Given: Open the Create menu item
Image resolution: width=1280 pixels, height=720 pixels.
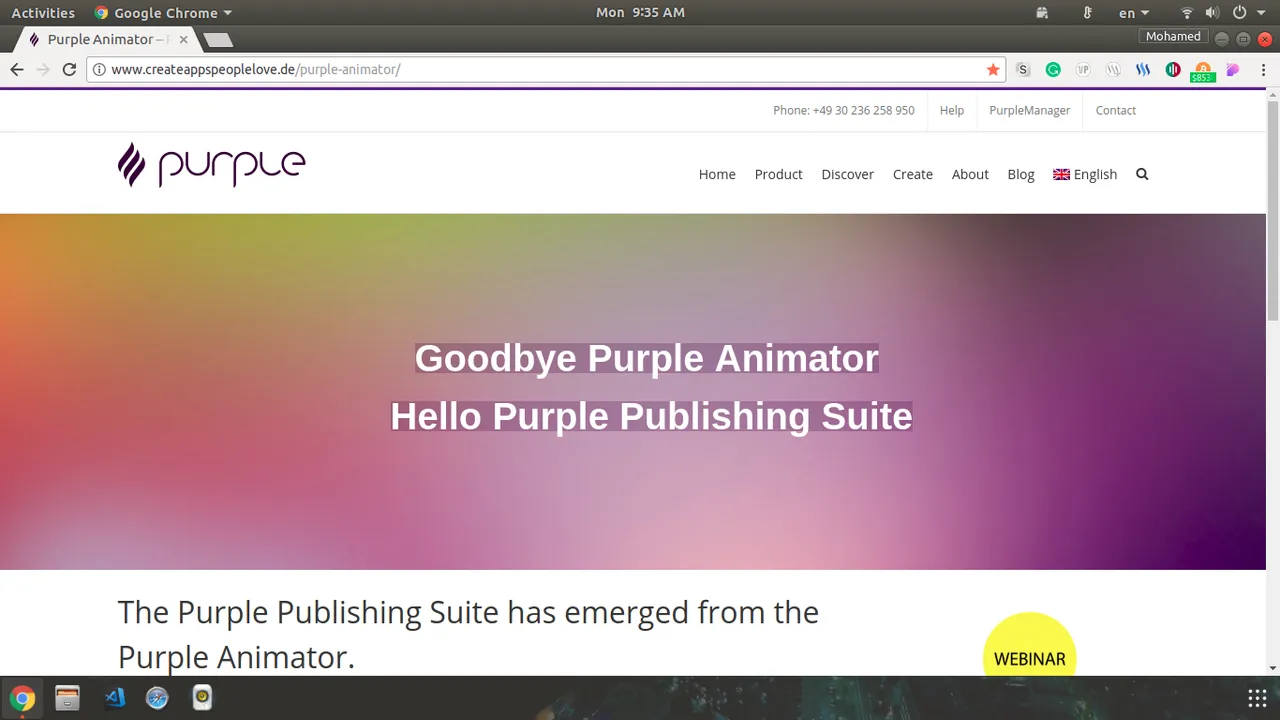Looking at the screenshot, I should (912, 174).
